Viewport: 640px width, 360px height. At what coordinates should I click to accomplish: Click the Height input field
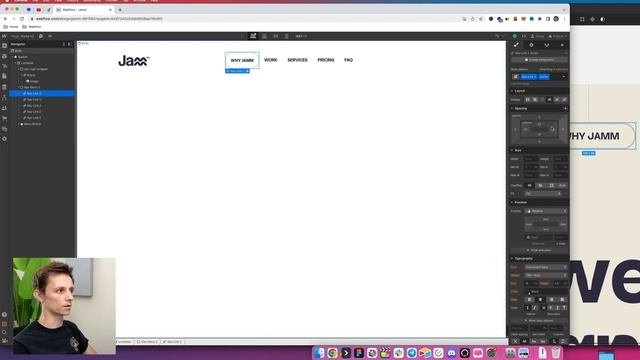click(560, 159)
